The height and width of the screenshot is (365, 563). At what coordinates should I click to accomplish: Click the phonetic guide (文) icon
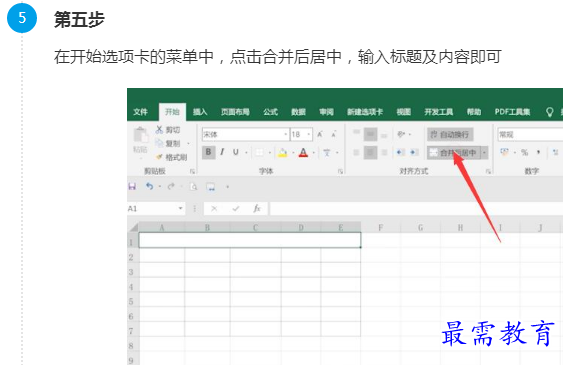326,153
